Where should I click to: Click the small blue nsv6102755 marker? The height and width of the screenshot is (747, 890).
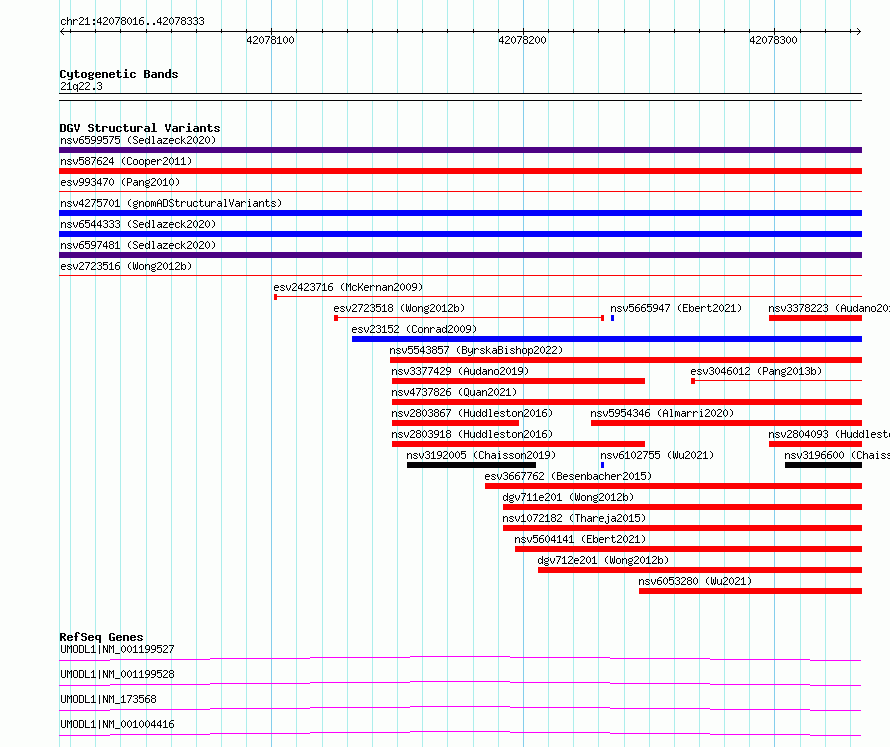[x=602, y=465]
